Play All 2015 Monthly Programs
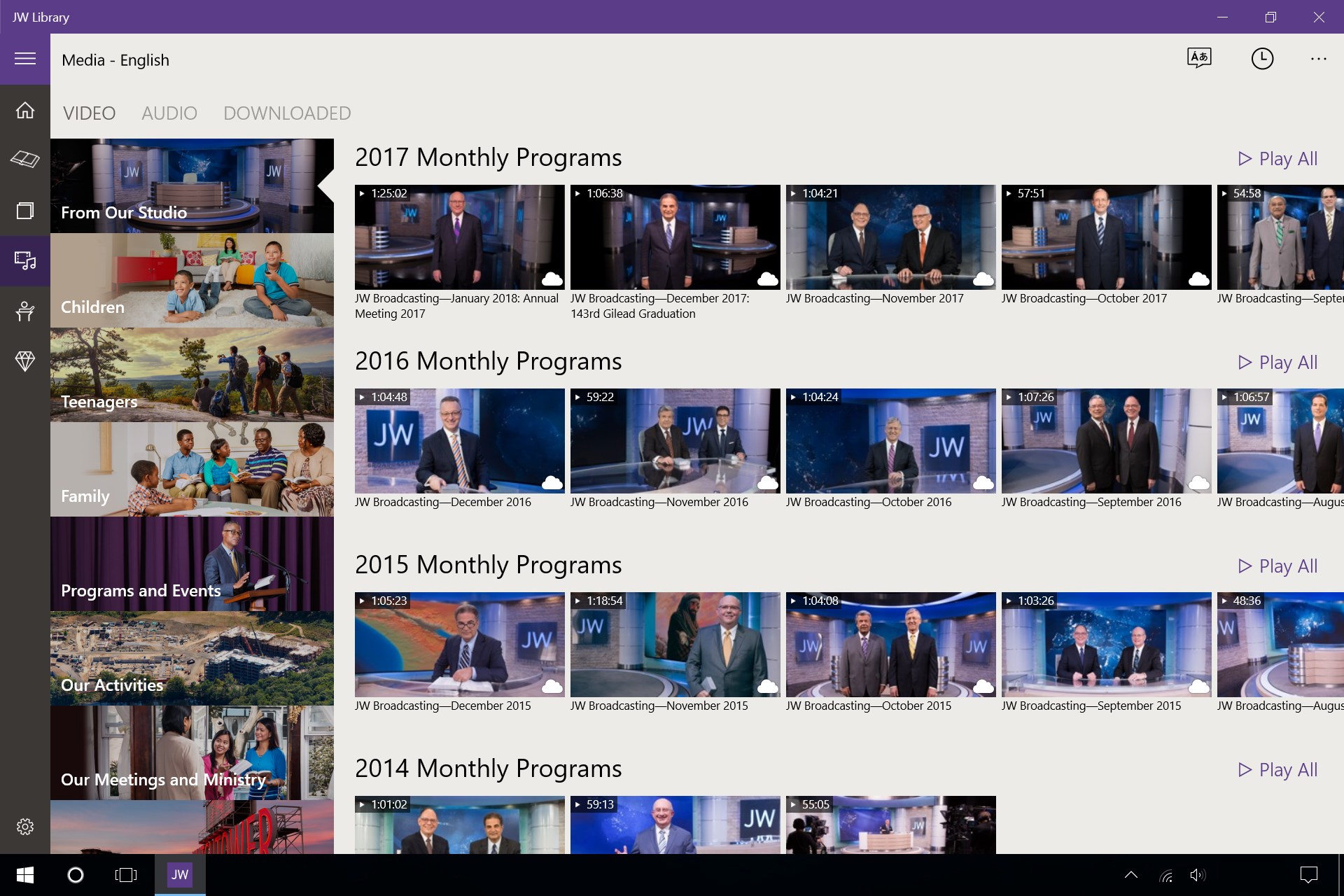 click(x=1277, y=566)
